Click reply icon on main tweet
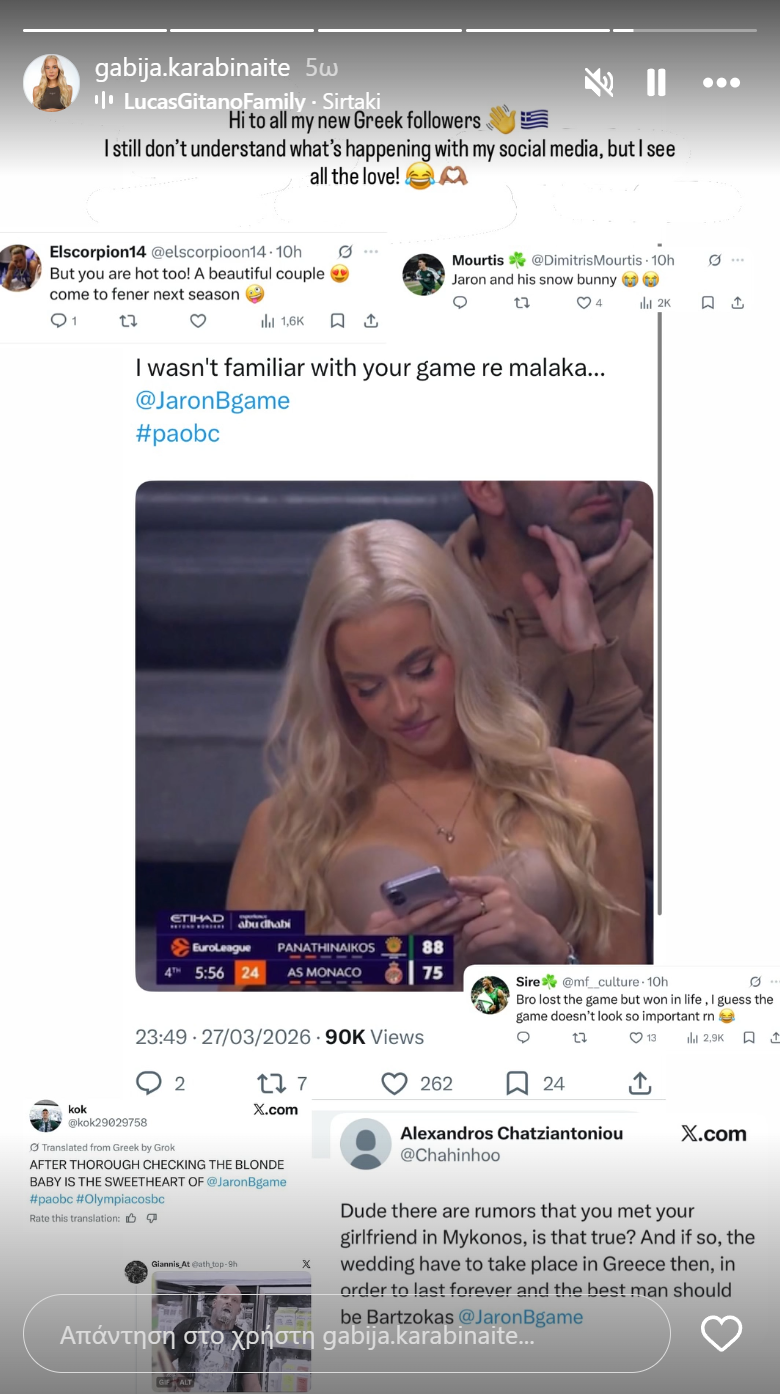Image resolution: width=780 pixels, height=1394 pixels. coord(149,1083)
